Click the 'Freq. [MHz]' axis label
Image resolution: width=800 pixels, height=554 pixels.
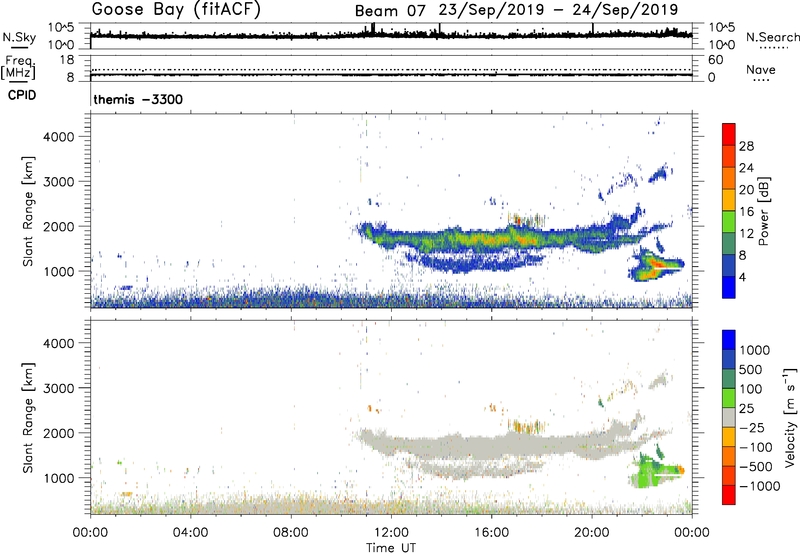click(x=19, y=67)
